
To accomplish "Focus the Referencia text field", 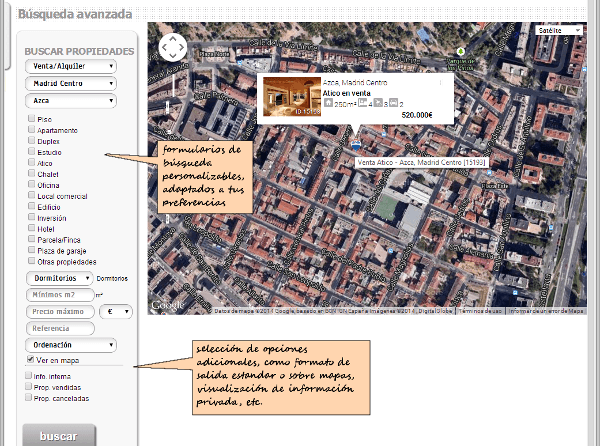I will tap(58, 328).
